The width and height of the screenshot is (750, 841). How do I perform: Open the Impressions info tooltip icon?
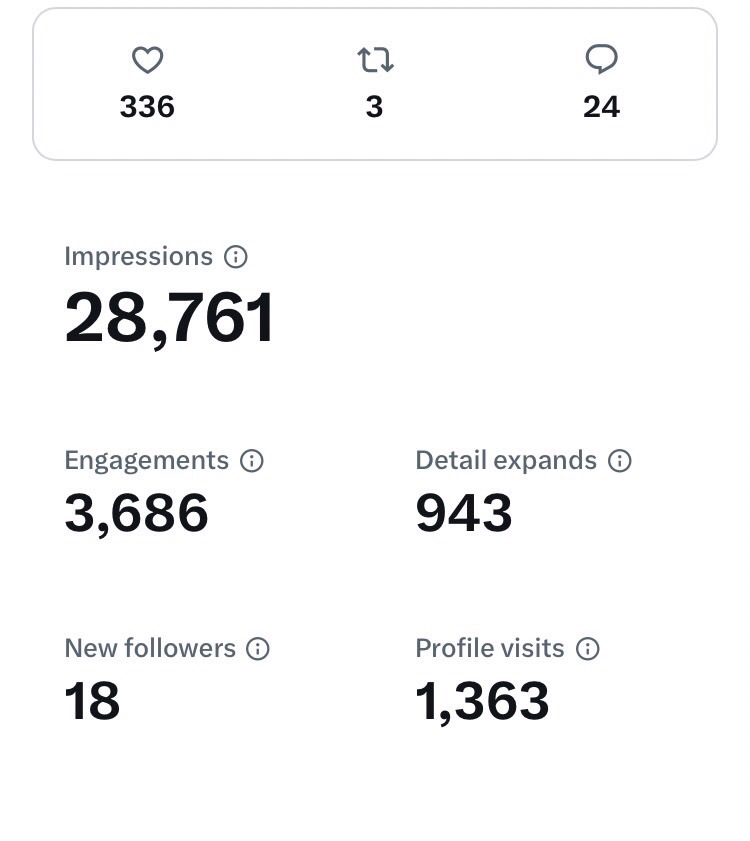click(x=236, y=257)
